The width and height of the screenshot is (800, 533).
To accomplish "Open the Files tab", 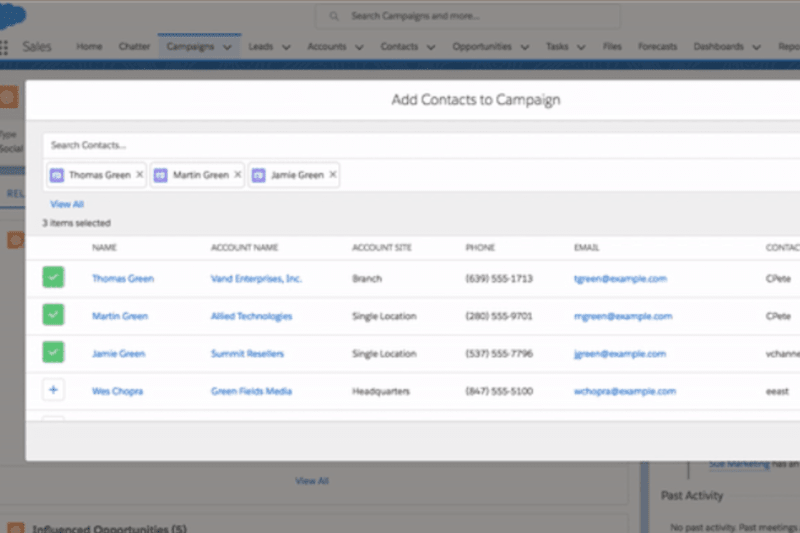I will point(612,46).
